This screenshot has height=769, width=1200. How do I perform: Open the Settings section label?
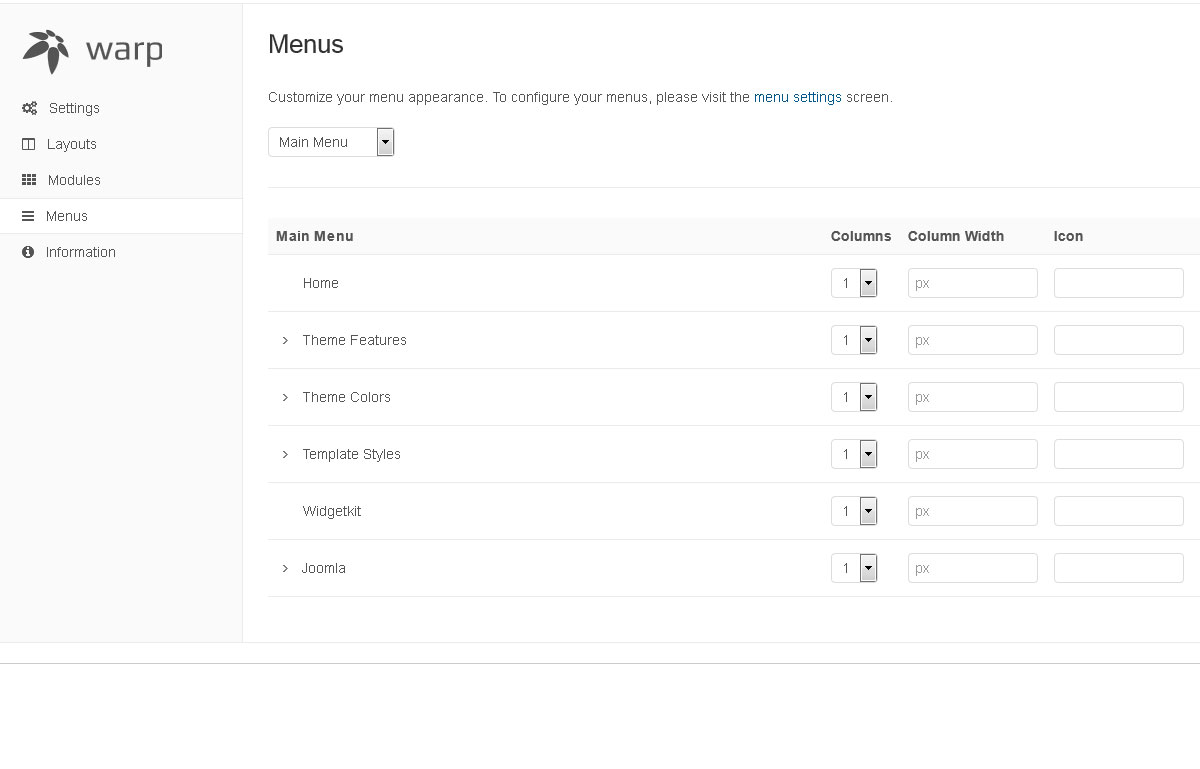(74, 108)
